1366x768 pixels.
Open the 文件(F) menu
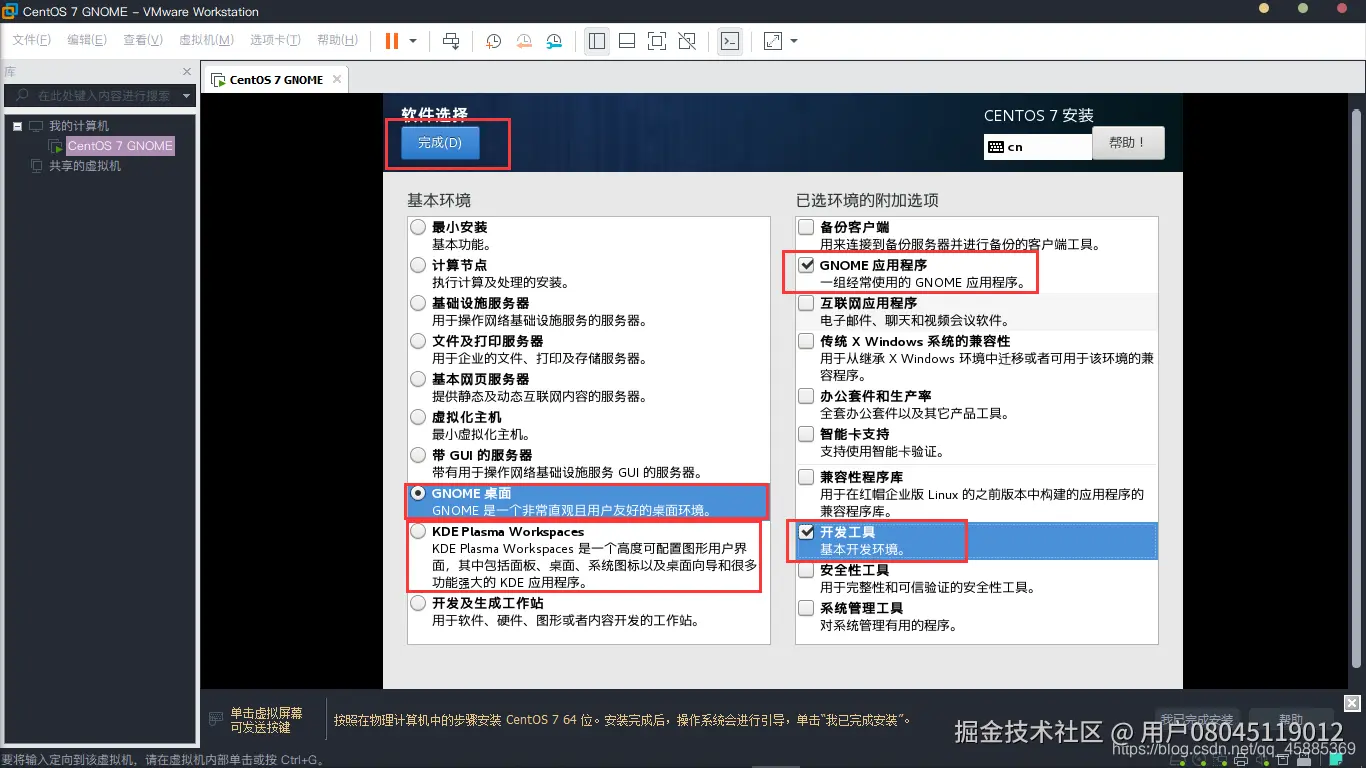[x=31, y=40]
